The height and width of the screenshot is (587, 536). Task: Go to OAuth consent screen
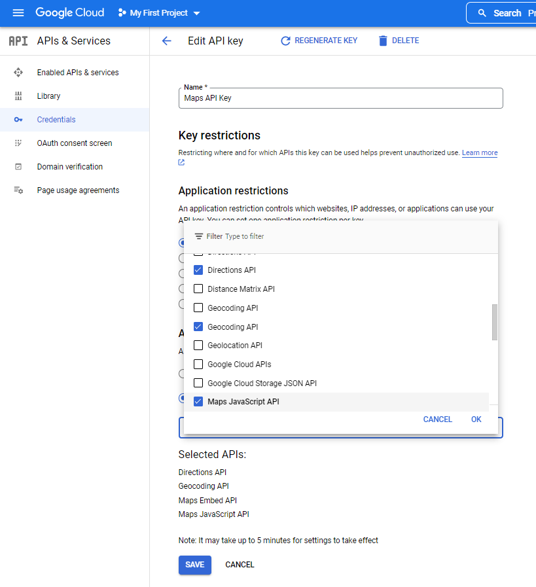coord(74,143)
